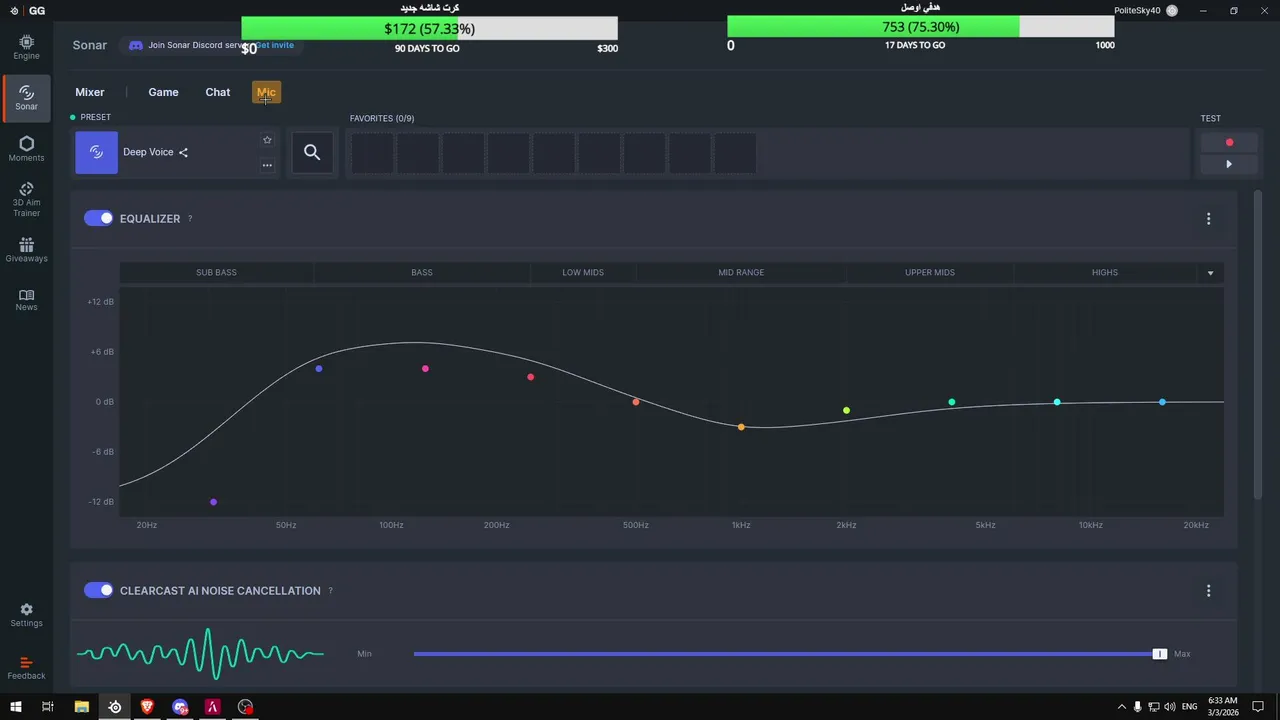Play back mic test recording
This screenshot has width=1280, height=720.
[x=1229, y=164]
